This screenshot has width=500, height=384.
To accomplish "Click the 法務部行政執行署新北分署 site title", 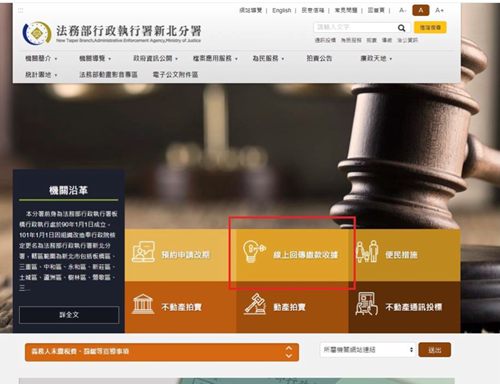I will [129, 31].
